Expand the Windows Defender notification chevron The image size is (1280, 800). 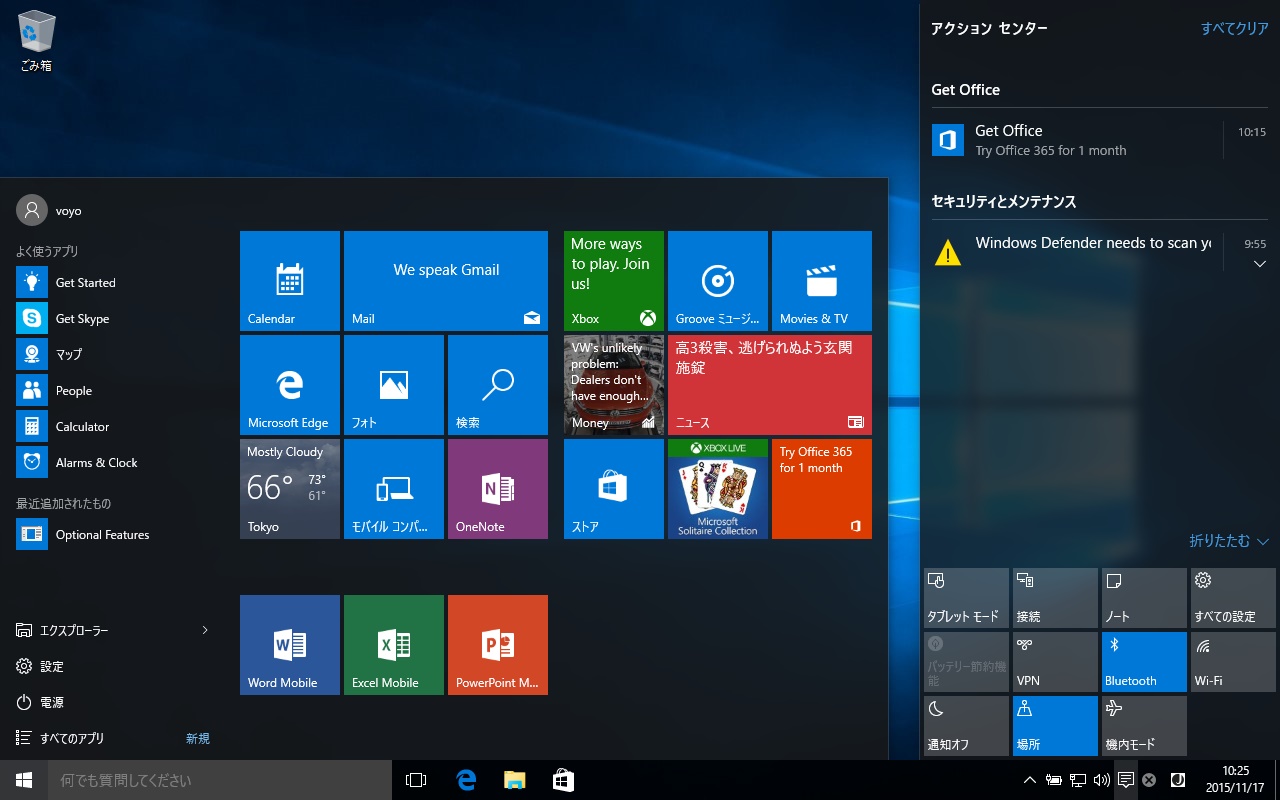[x=1259, y=264]
